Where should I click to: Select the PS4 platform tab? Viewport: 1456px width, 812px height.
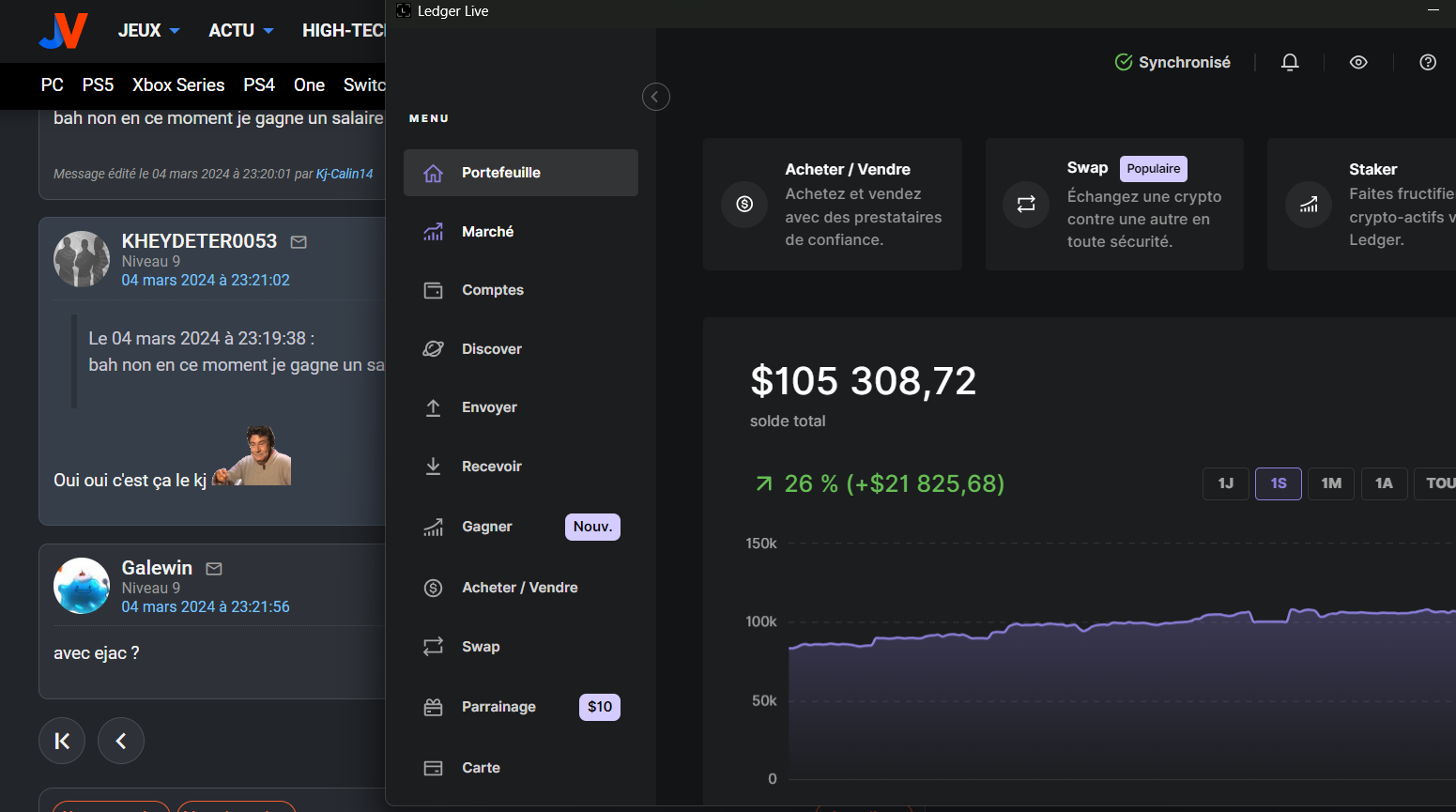(259, 85)
